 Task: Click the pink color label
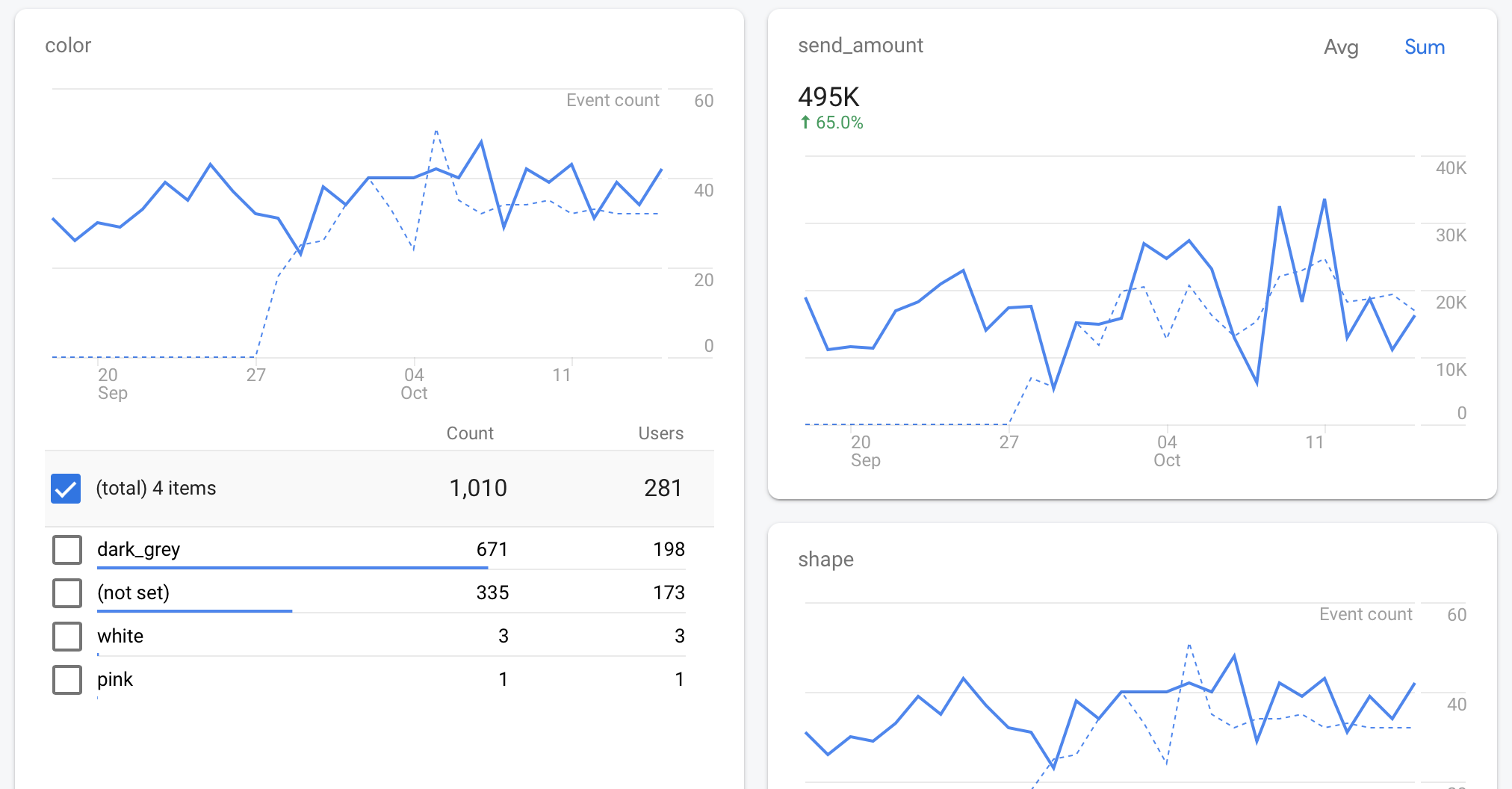[x=115, y=680]
